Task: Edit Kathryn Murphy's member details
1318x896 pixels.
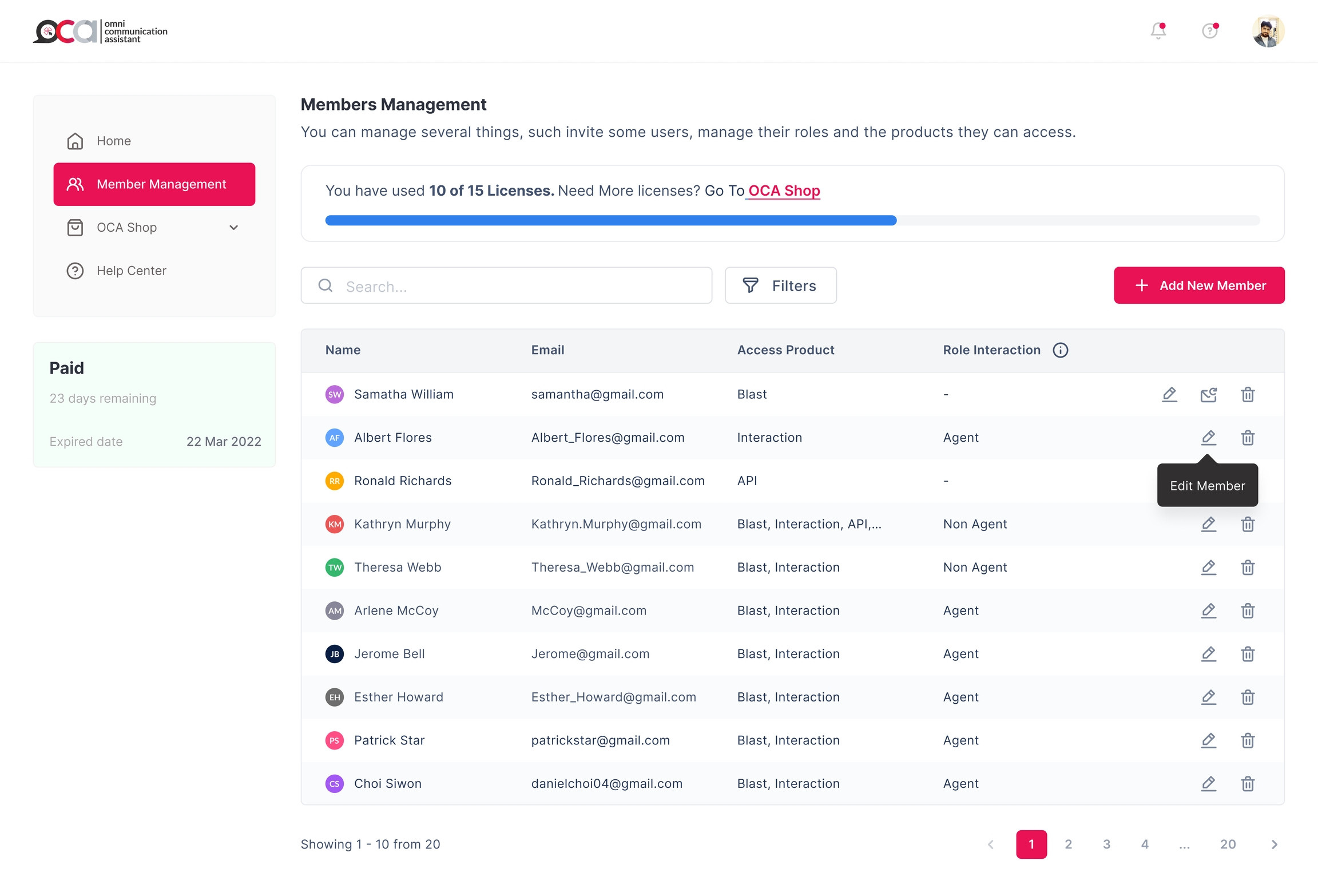Action: 1208,524
